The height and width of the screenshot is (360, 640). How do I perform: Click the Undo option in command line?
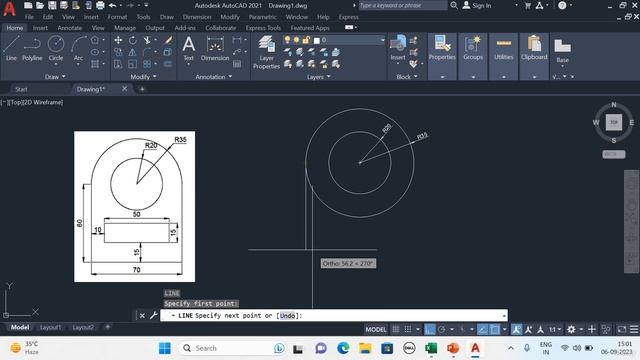(287, 316)
